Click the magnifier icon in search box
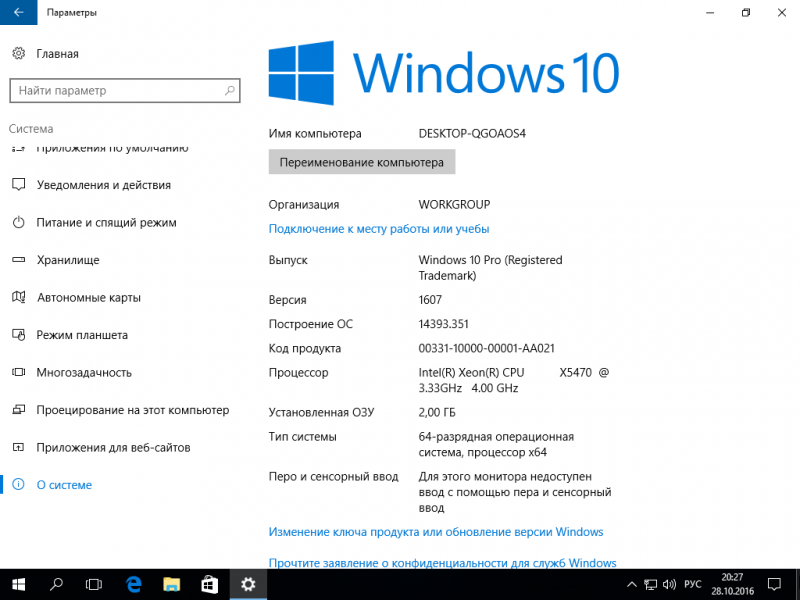The width and height of the screenshot is (800, 600). click(x=230, y=90)
